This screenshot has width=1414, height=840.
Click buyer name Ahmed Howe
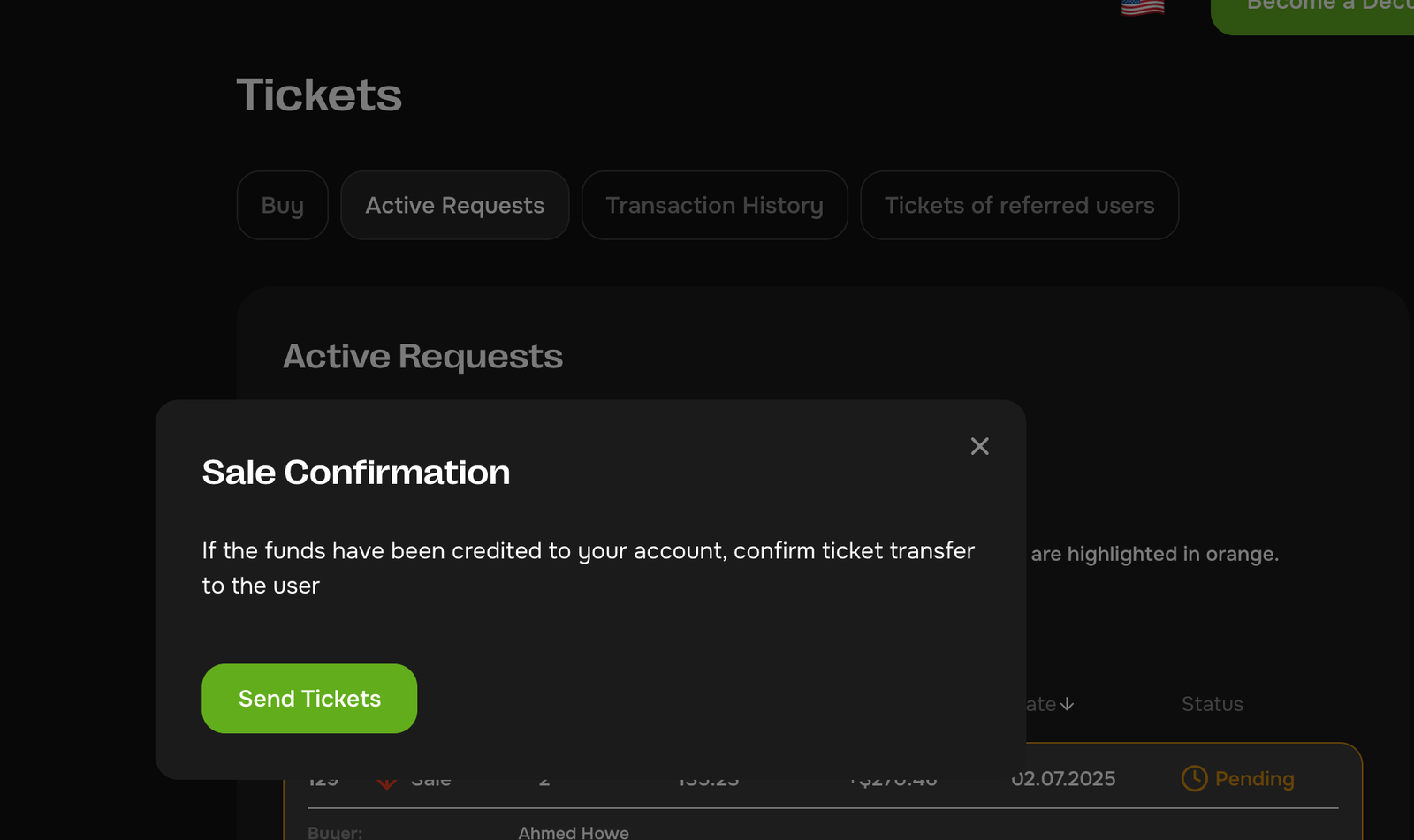coord(574,832)
